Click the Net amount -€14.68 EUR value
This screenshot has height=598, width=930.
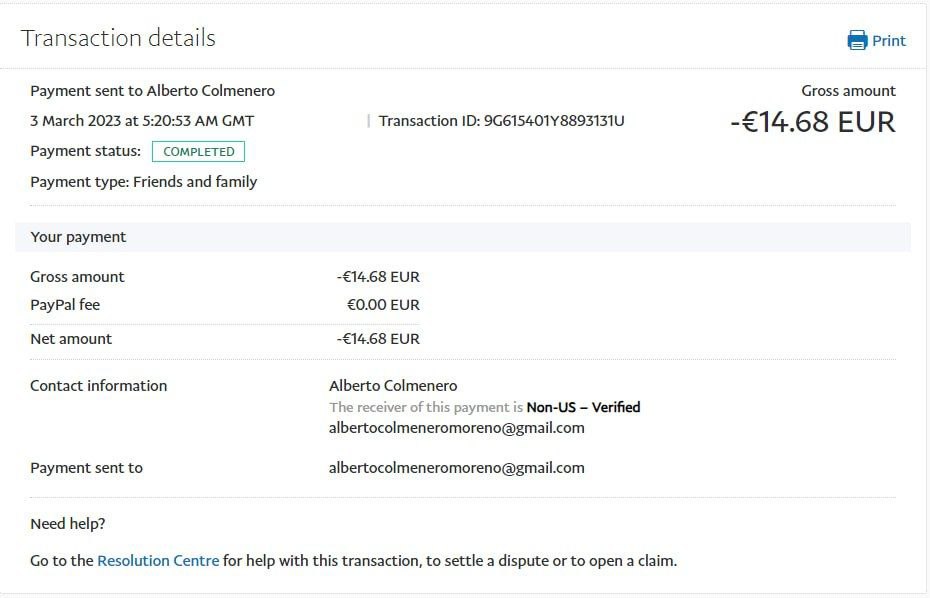tap(378, 339)
